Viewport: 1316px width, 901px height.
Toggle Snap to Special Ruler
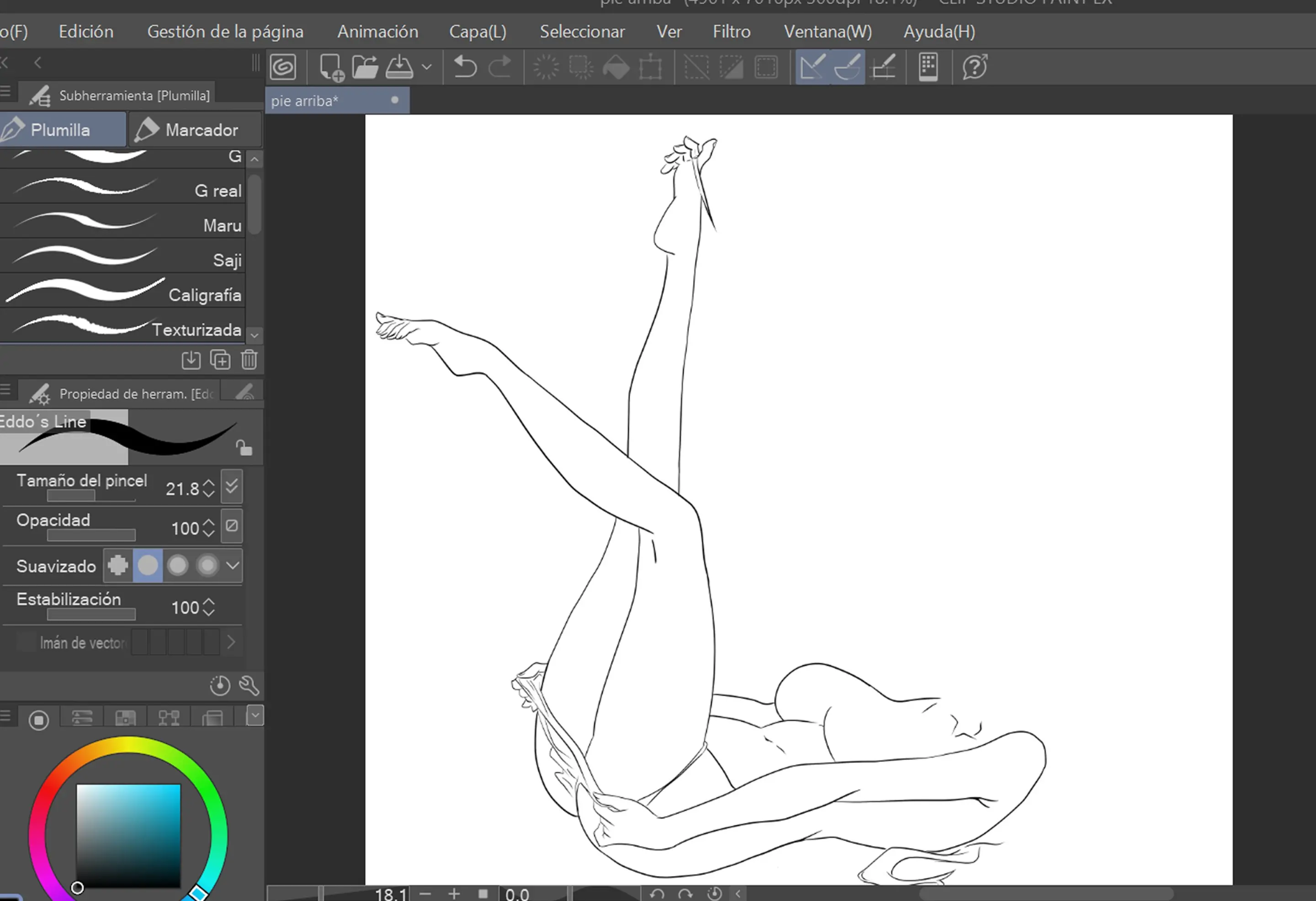click(848, 68)
